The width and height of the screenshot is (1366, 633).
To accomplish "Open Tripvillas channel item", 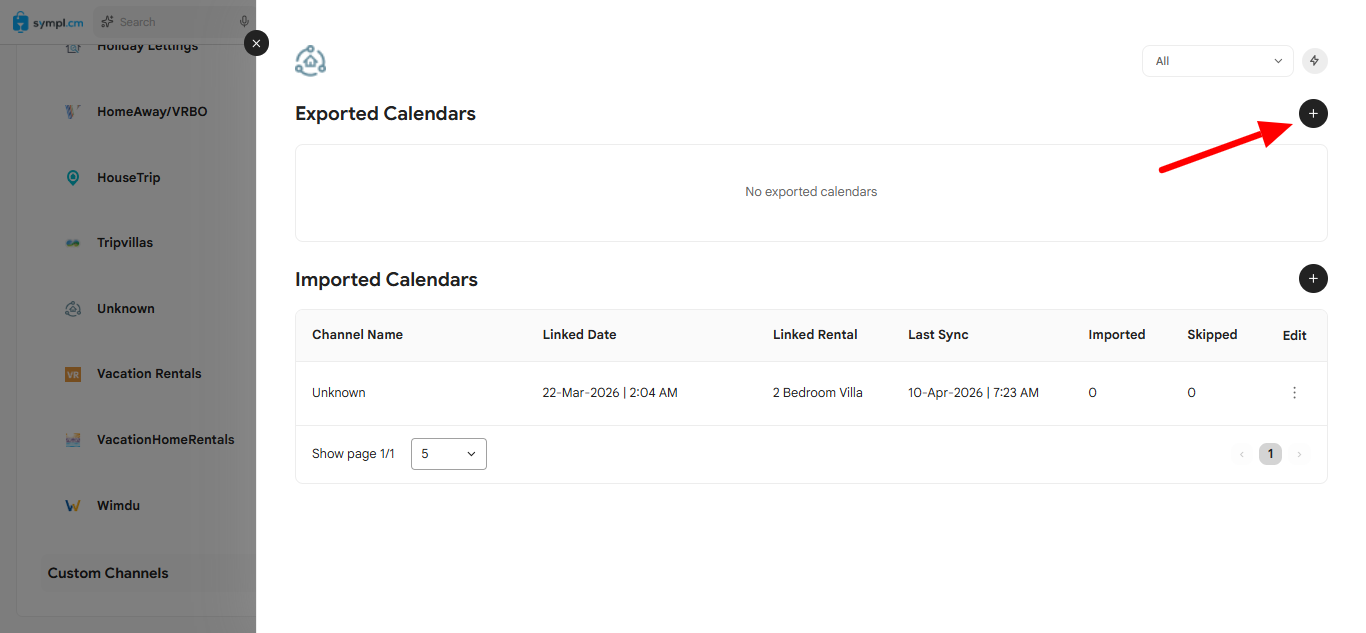I will coord(125,243).
